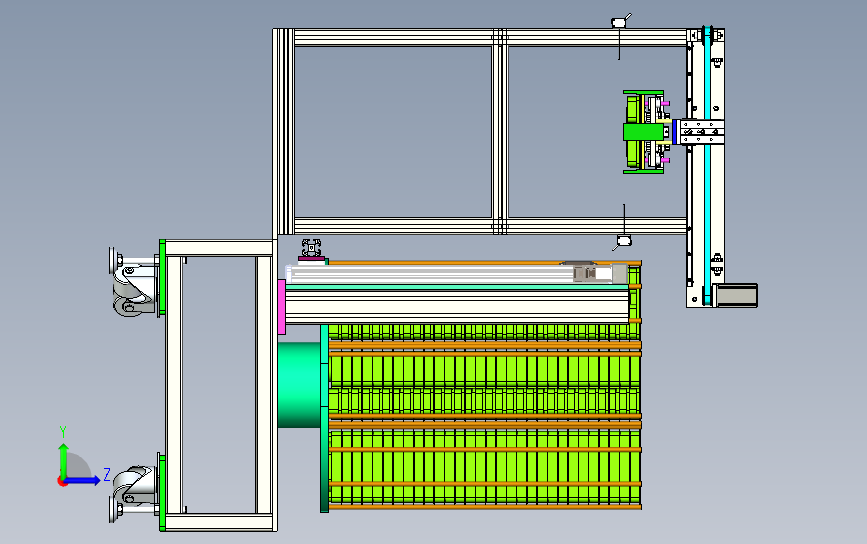Select the green Y axis arrow

[63, 460]
